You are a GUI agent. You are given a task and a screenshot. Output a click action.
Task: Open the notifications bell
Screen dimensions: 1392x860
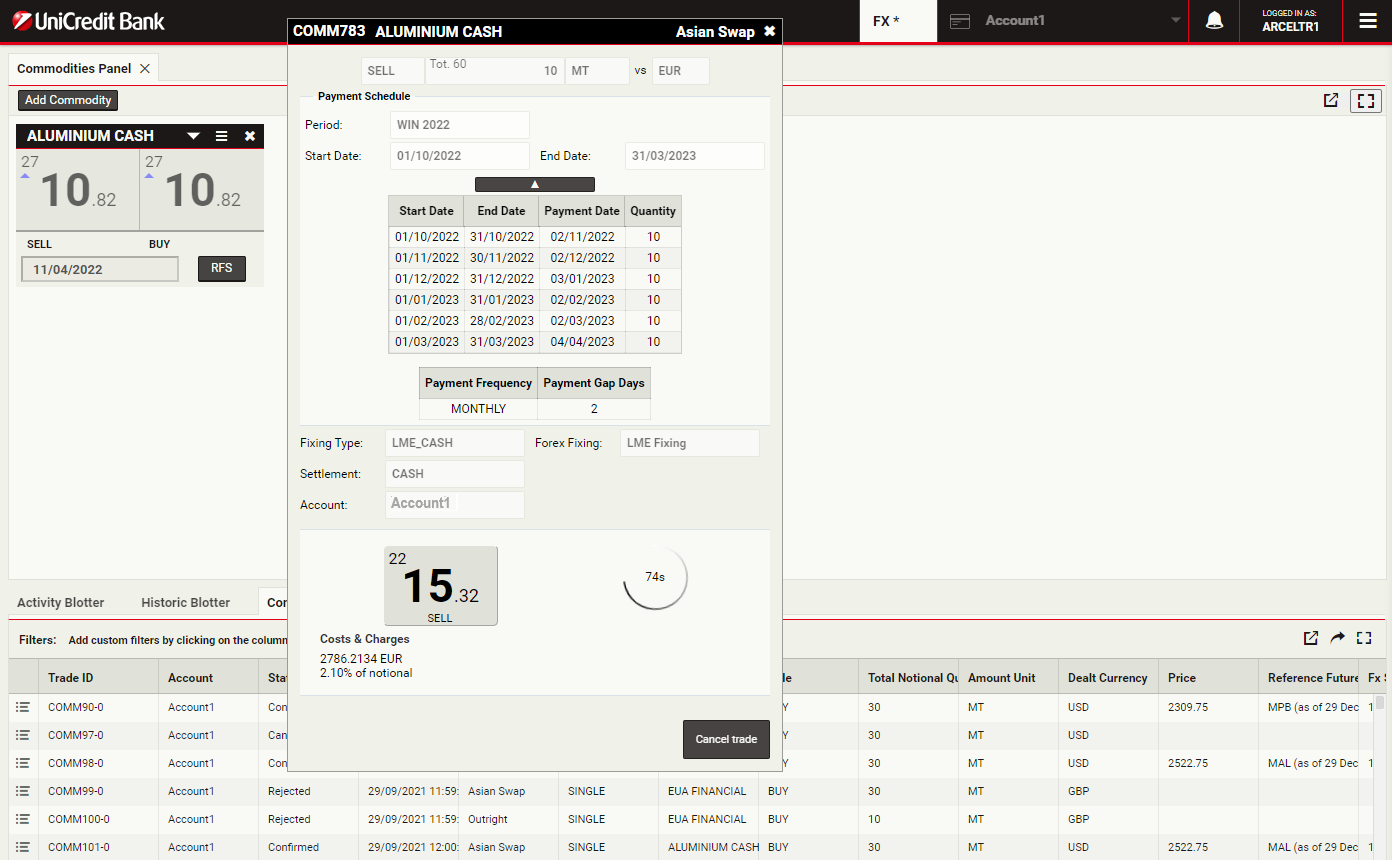pyautogui.click(x=1214, y=21)
